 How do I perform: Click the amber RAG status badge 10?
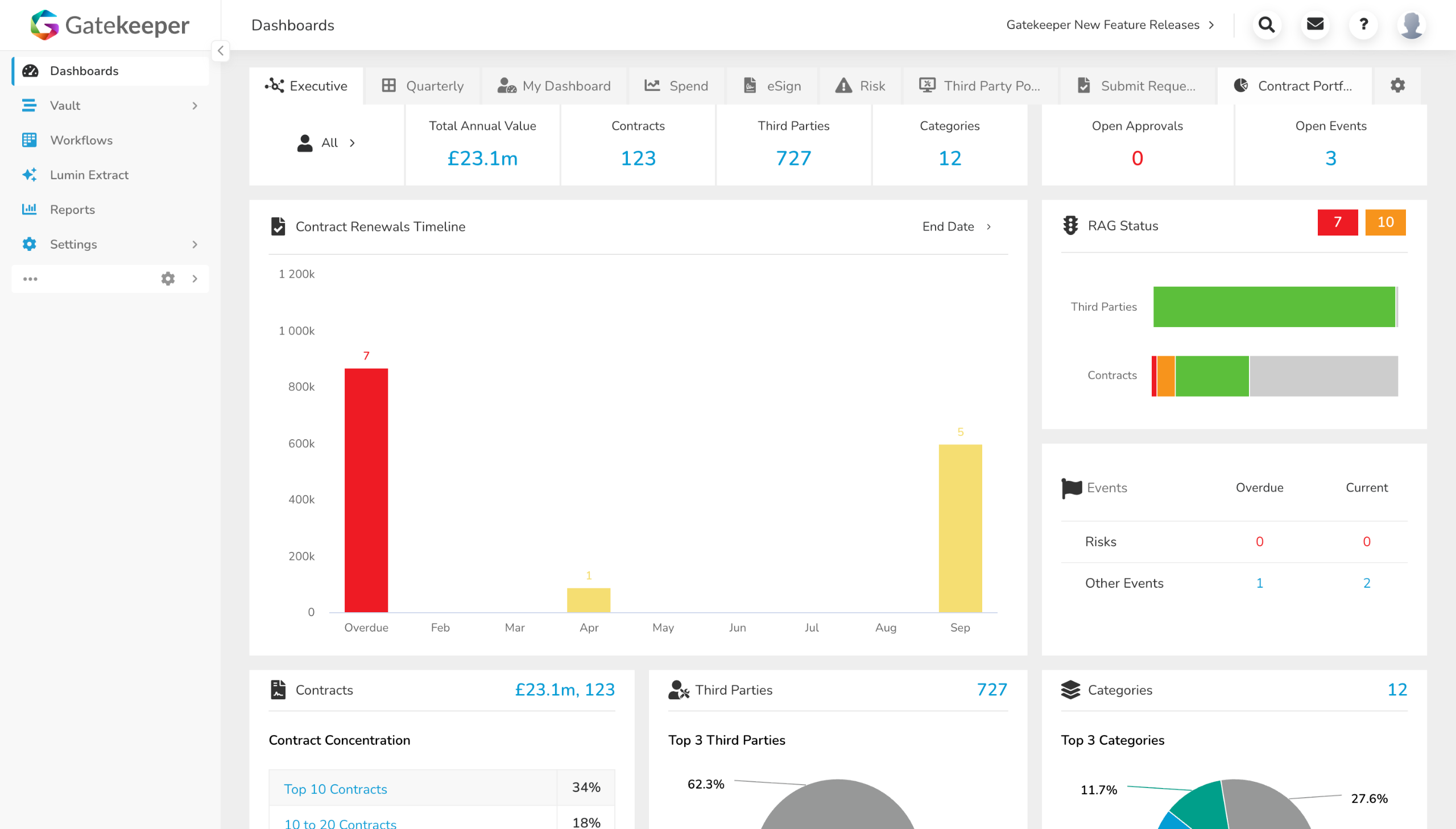(1385, 222)
